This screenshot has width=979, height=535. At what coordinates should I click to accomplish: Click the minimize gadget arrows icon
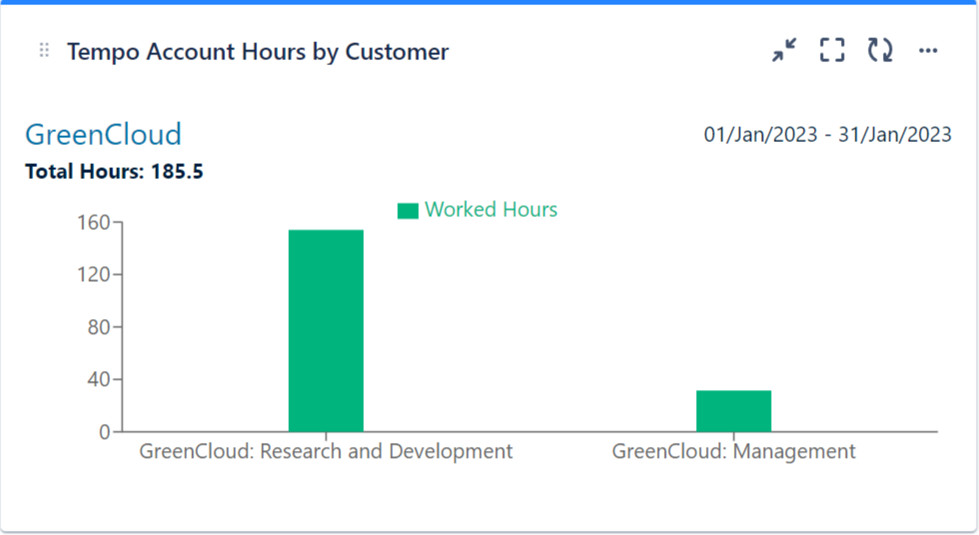[x=784, y=51]
